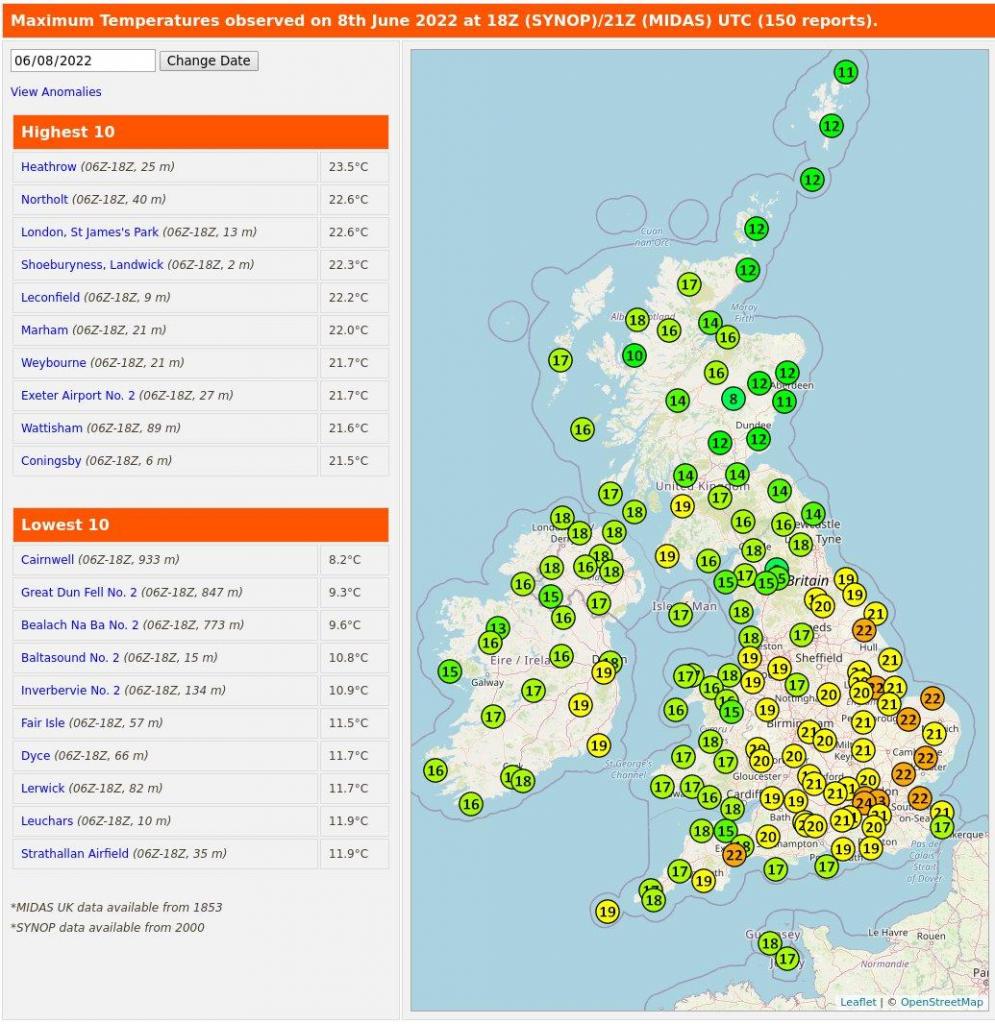Open the Great Dun Fell No. 2 link
The width and height of the screenshot is (995, 1024).
click(79, 593)
